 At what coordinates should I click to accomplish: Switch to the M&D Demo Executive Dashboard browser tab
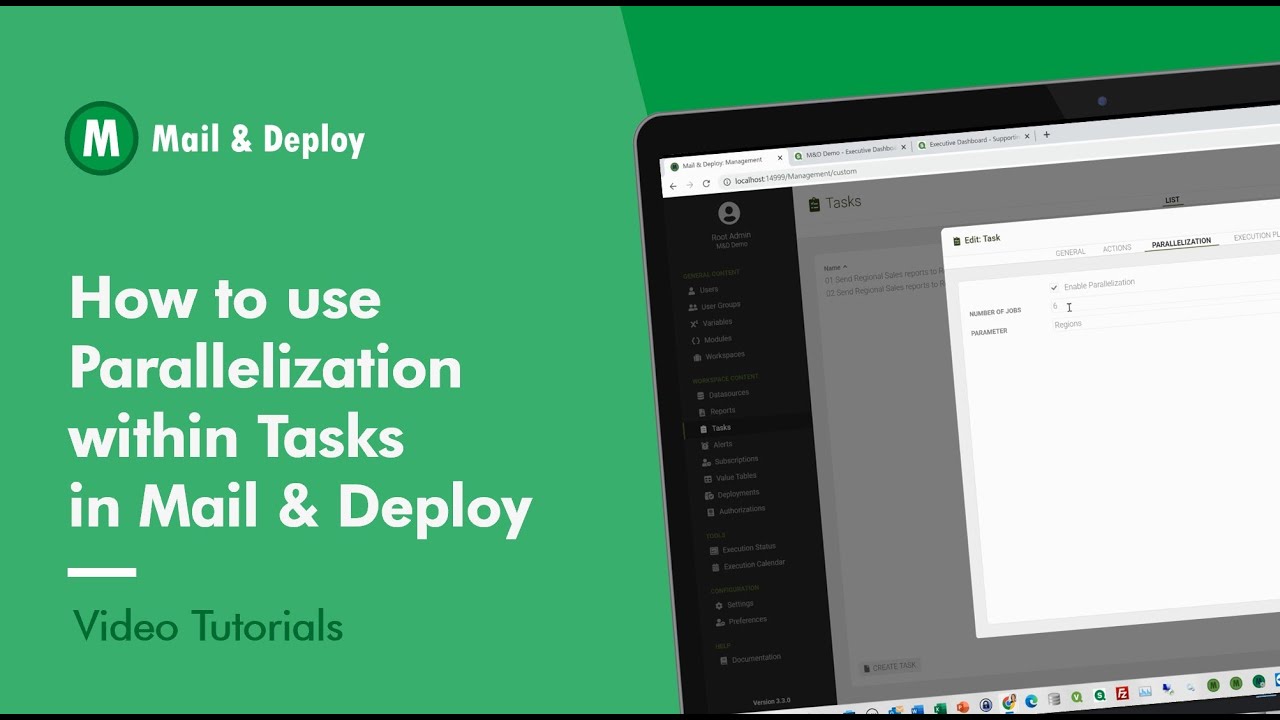pyautogui.click(x=851, y=152)
